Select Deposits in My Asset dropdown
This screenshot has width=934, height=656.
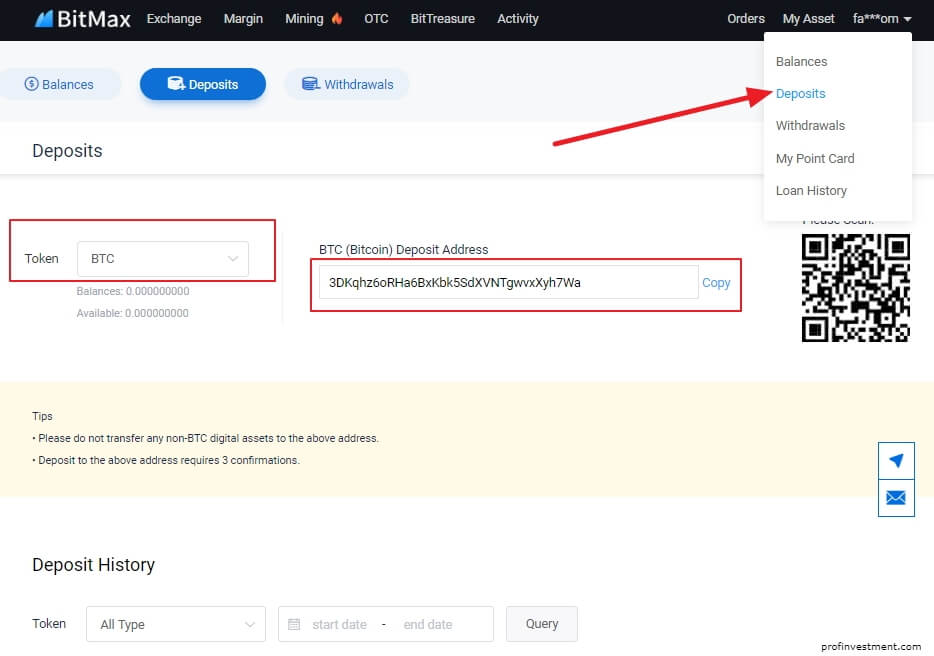[x=801, y=94]
